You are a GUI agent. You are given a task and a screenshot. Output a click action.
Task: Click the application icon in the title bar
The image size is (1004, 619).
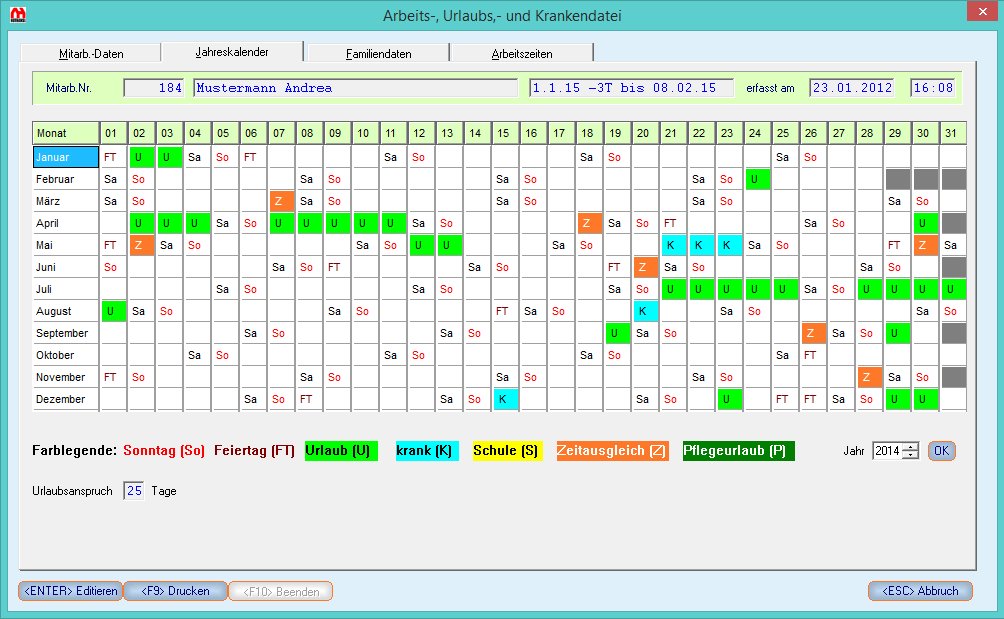(x=18, y=14)
